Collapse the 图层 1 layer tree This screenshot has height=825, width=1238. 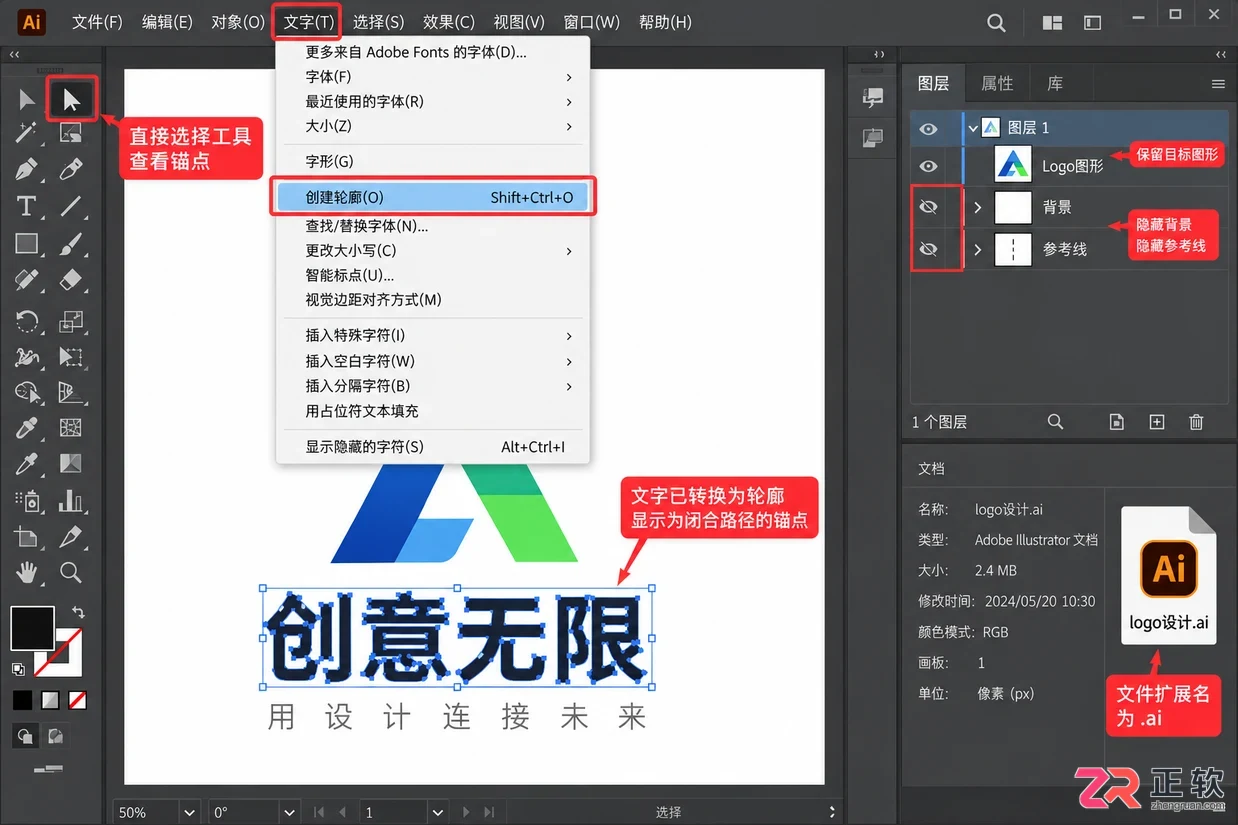(972, 128)
